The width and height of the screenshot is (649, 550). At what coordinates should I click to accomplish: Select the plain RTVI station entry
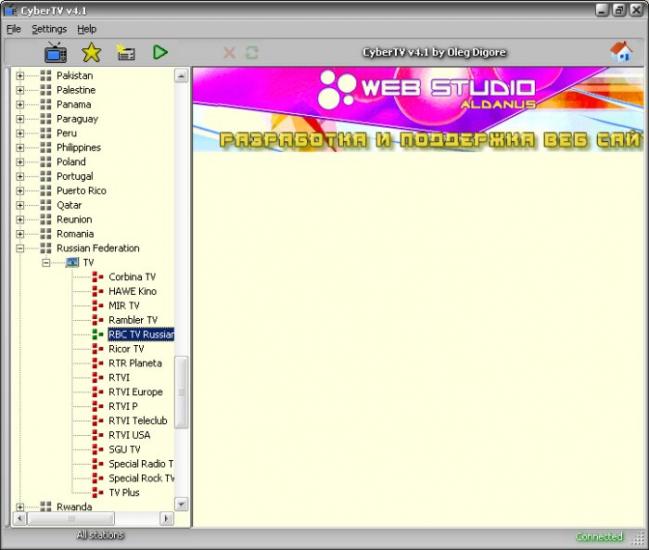(x=119, y=377)
